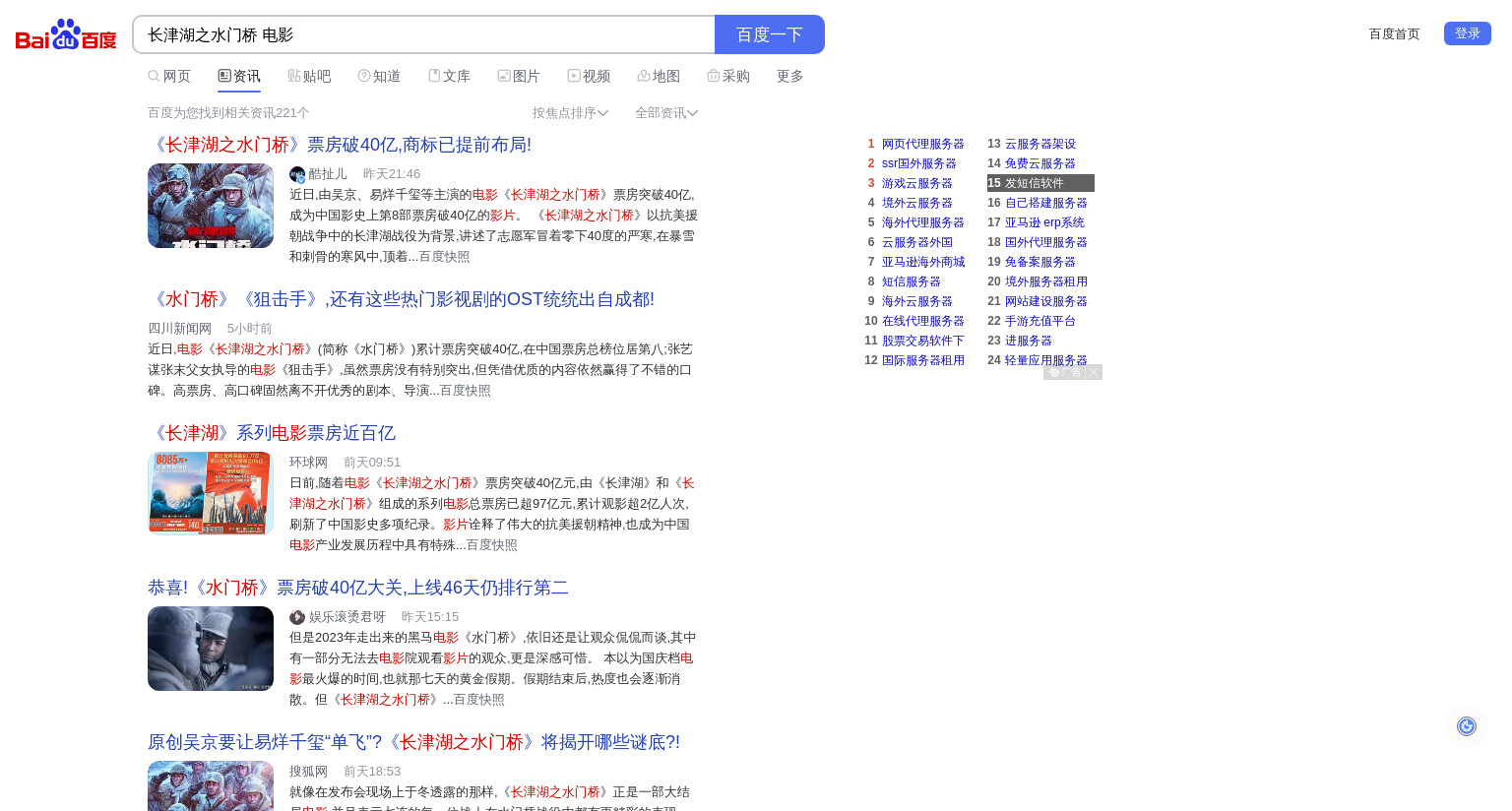This screenshot has width=1512, height=811.
Task: Close the ad panel via its X icon
Action: pos(1094,372)
